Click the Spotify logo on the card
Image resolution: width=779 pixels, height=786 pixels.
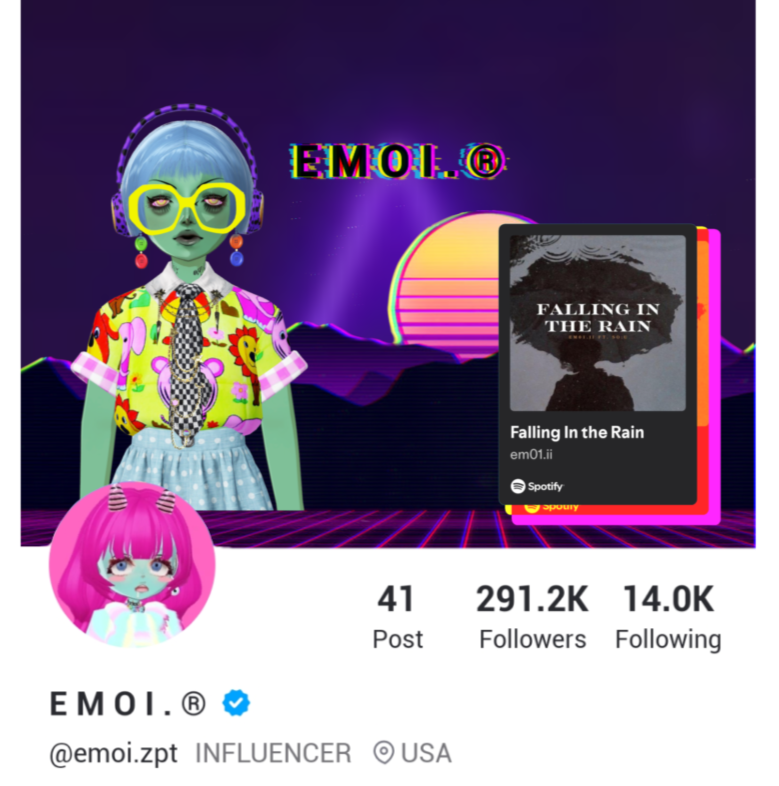[537, 486]
